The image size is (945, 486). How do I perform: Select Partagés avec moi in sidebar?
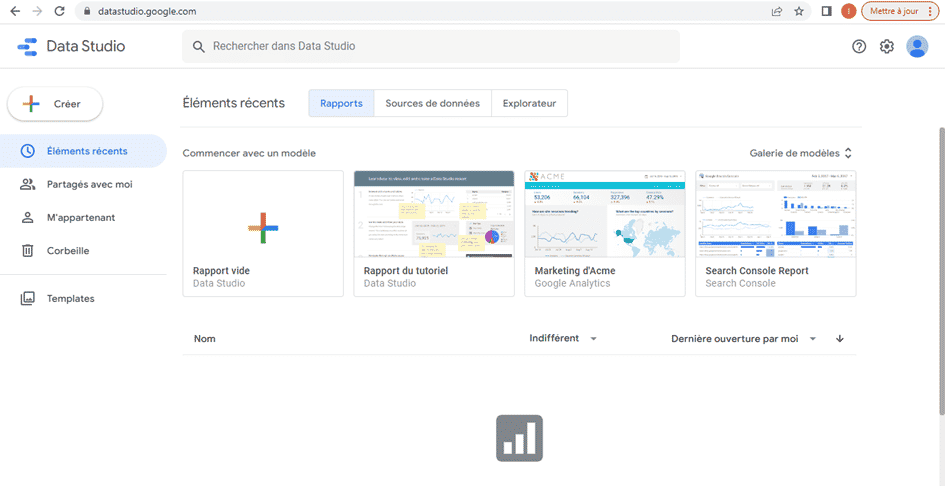pyautogui.click(x=89, y=185)
